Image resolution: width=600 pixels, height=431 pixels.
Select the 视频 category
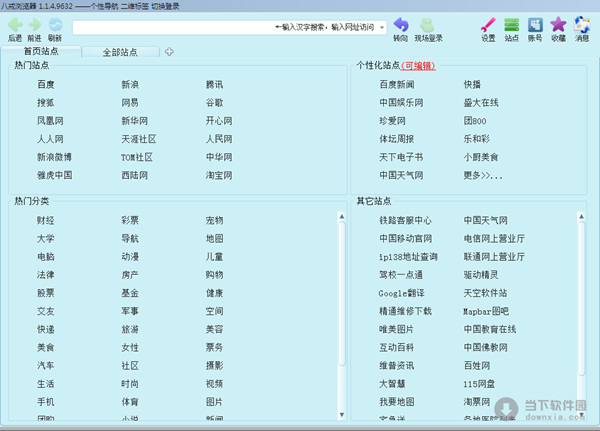(214, 384)
